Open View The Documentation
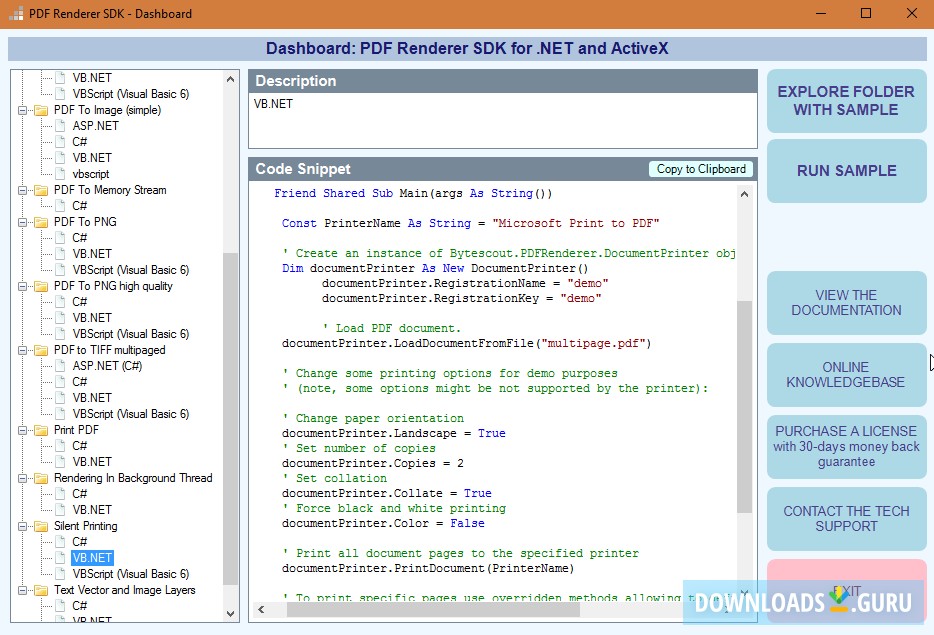Screen dimensions: 934x635 (x=846, y=303)
